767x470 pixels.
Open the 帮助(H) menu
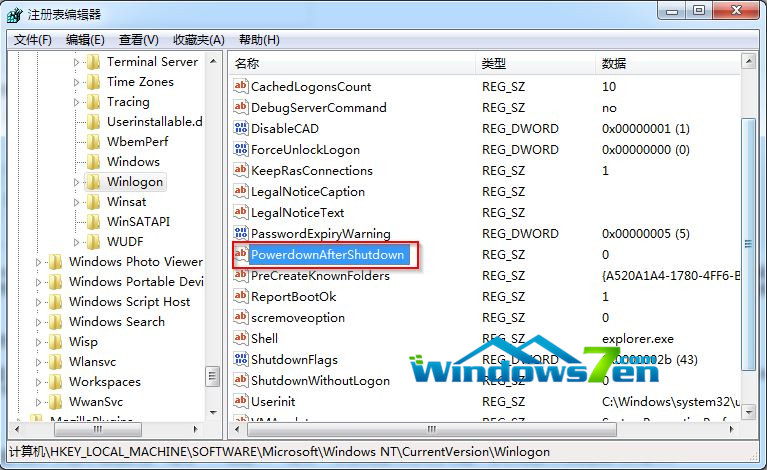point(259,40)
